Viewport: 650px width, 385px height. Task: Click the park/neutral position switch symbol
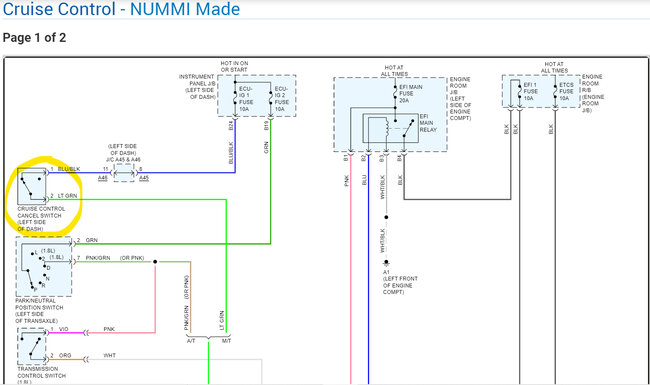44,266
